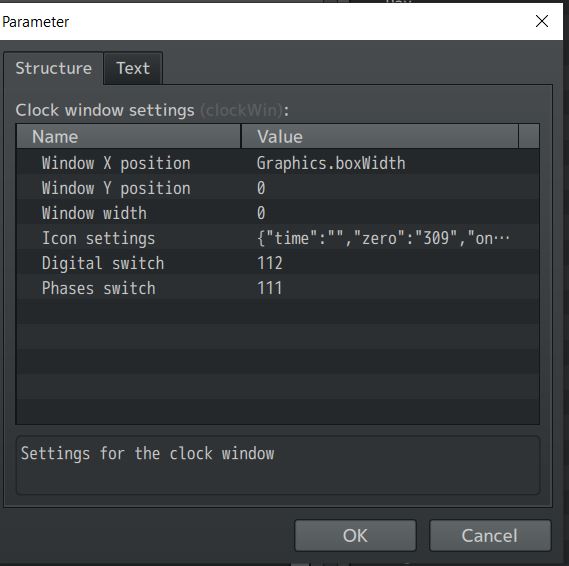Switch to the Text tab
The image size is (569, 566).
(133, 68)
